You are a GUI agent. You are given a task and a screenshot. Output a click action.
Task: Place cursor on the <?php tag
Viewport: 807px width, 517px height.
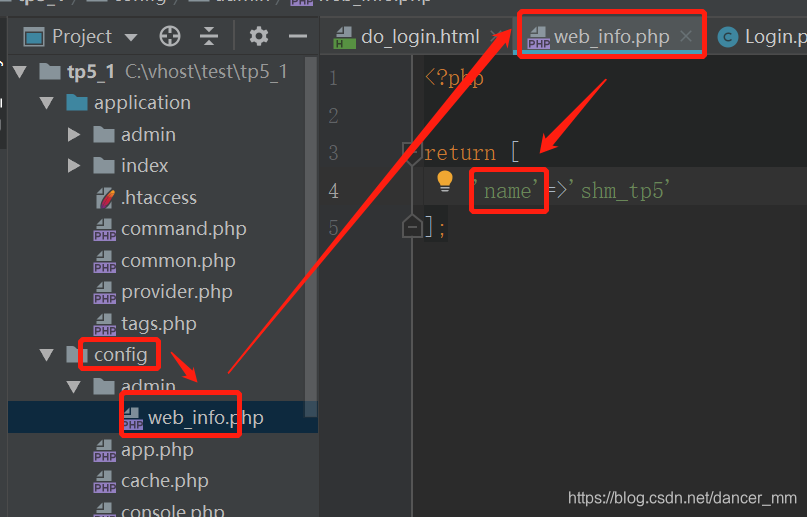(x=454, y=78)
